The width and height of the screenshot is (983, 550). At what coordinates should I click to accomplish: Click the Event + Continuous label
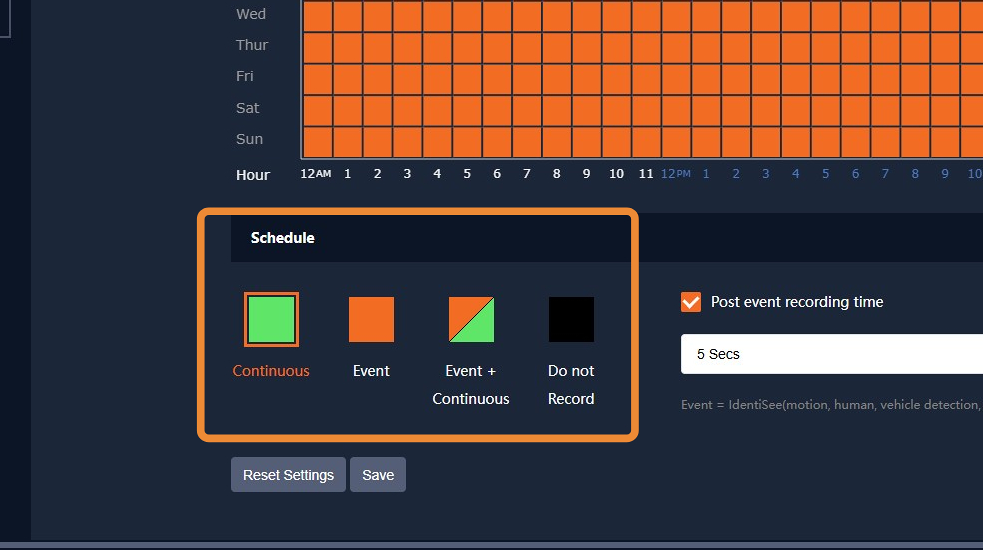[x=471, y=384]
